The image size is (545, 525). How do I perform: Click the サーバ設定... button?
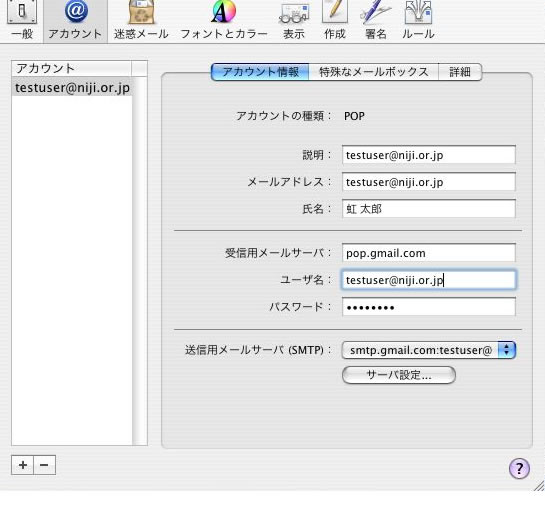[x=399, y=375]
